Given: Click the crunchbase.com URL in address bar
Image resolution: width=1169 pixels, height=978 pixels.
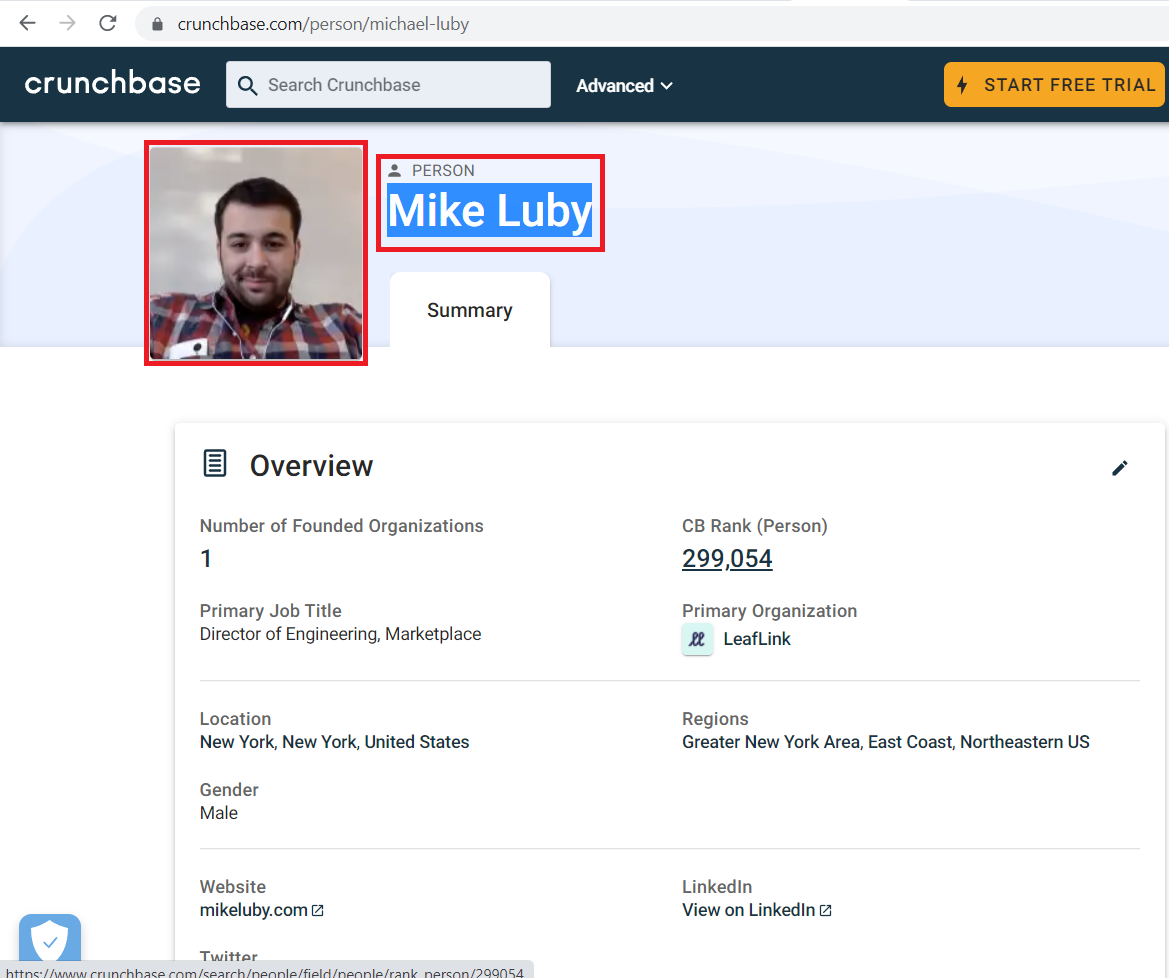Looking at the screenshot, I should coord(323,24).
